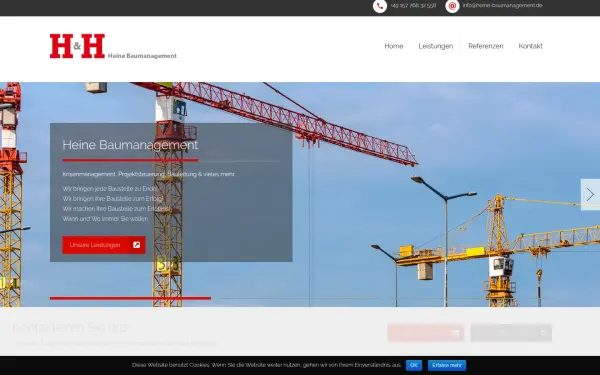Click the Unsere Leistungen button

(x=104, y=245)
